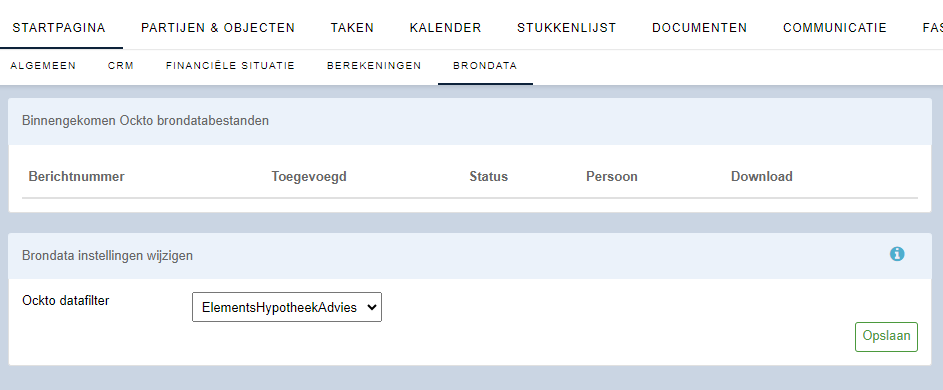Click the Status column header

488,176
